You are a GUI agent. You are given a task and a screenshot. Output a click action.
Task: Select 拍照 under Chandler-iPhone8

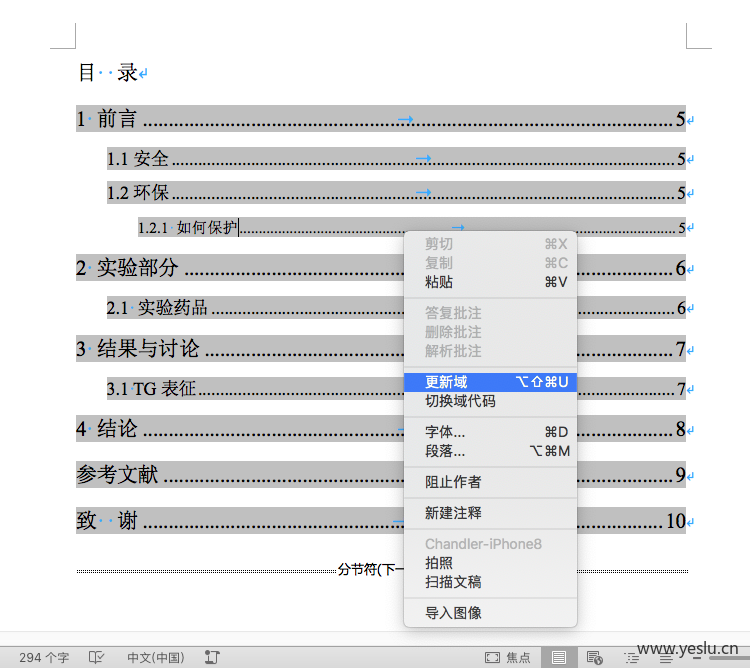490,563
